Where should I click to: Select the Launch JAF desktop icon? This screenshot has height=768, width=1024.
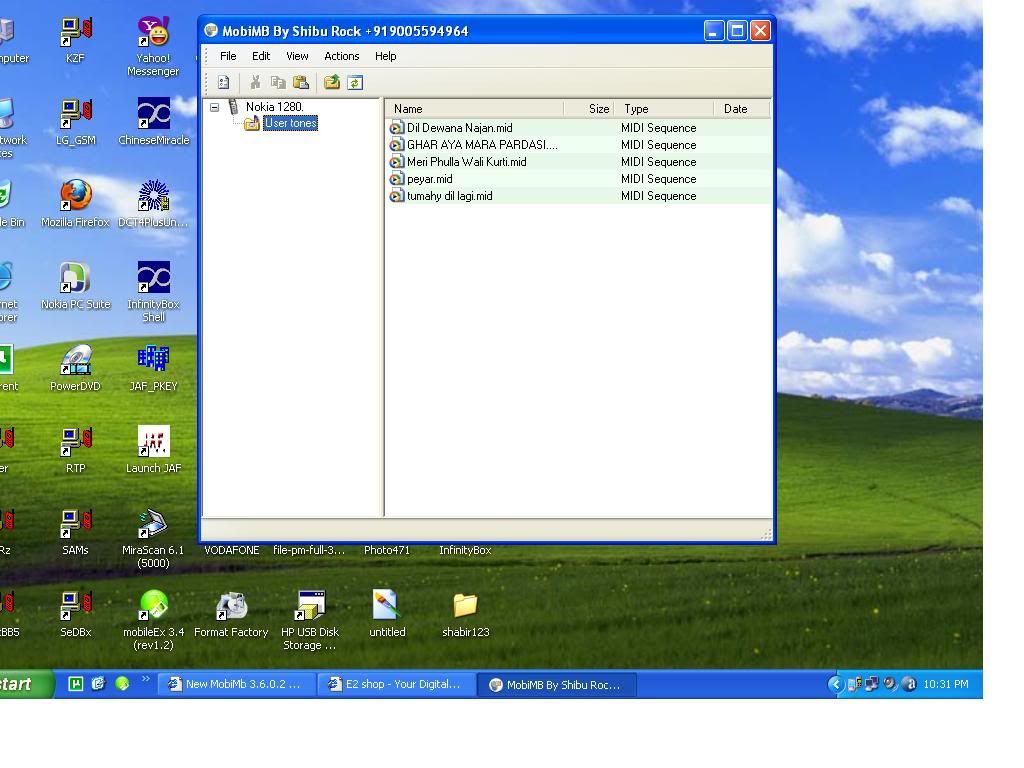[153, 450]
